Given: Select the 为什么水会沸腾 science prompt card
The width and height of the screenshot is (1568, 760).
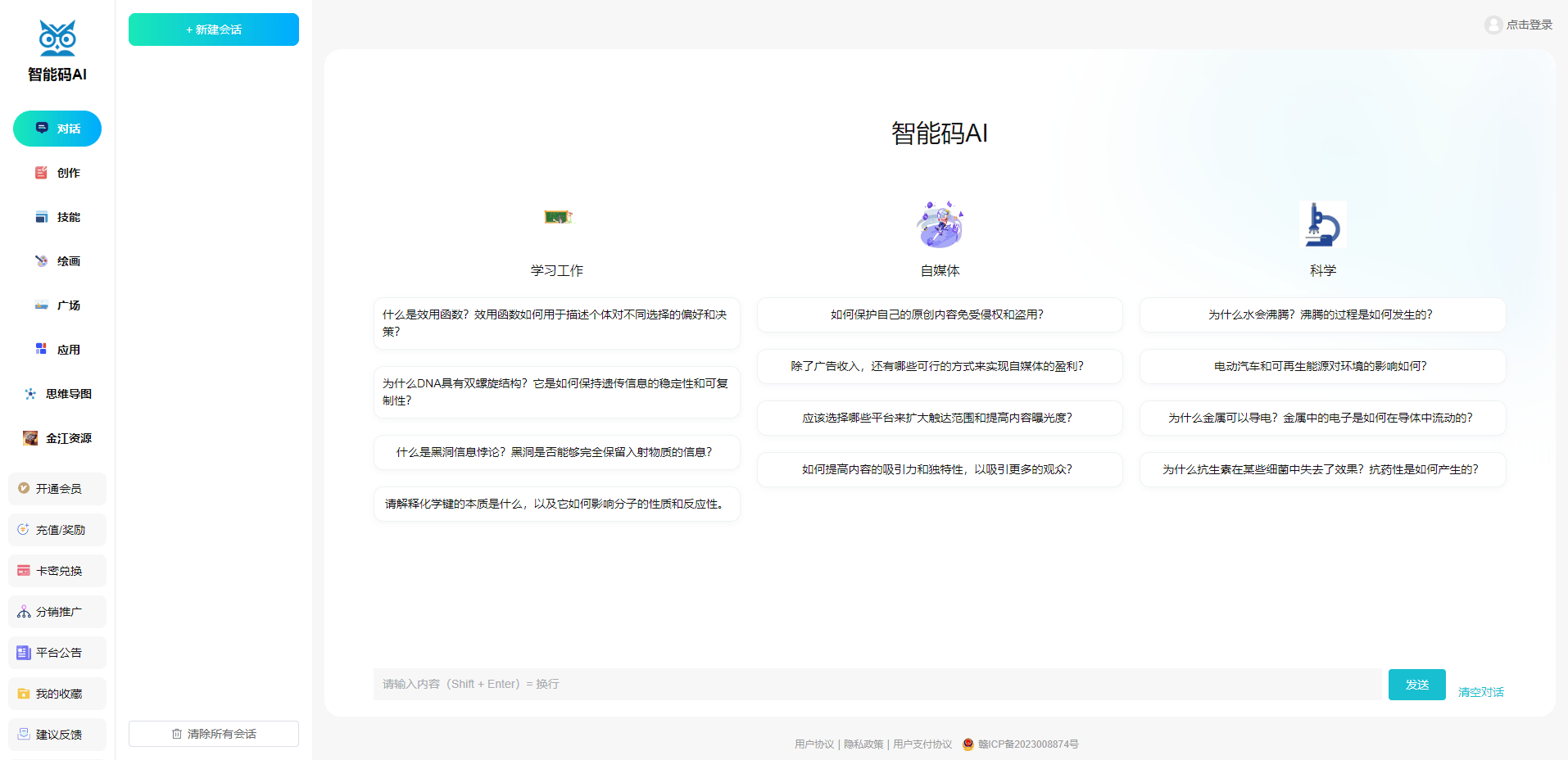Looking at the screenshot, I should 1321,314.
